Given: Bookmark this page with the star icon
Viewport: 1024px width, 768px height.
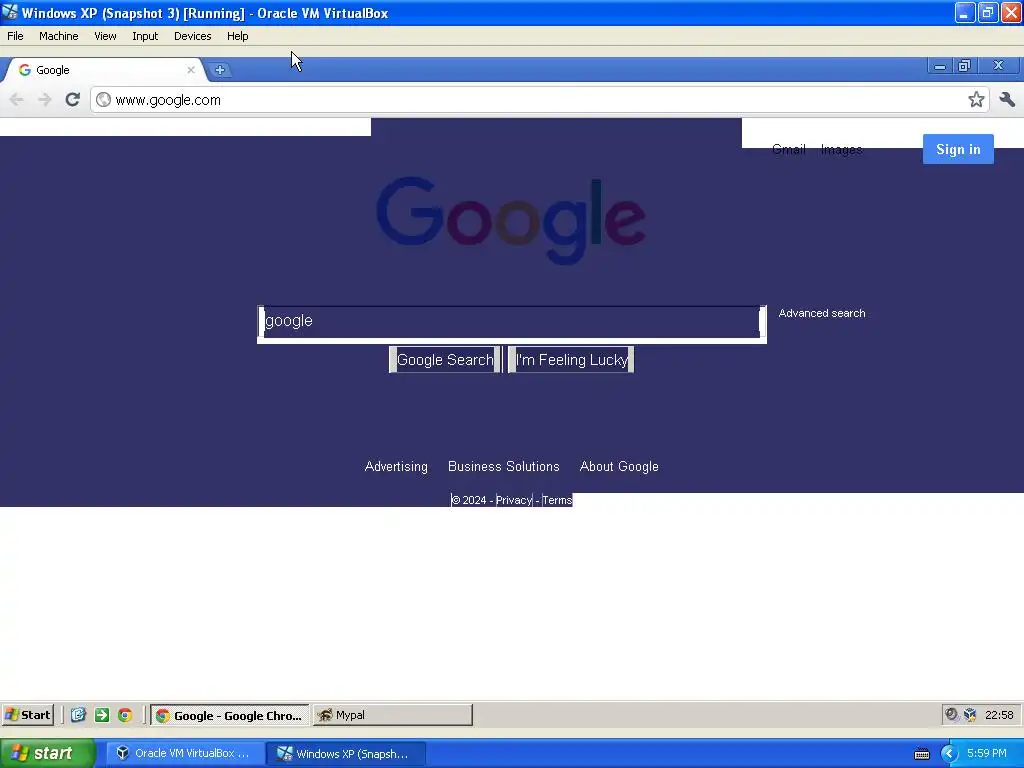Looking at the screenshot, I should pyautogui.click(x=976, y=99).
